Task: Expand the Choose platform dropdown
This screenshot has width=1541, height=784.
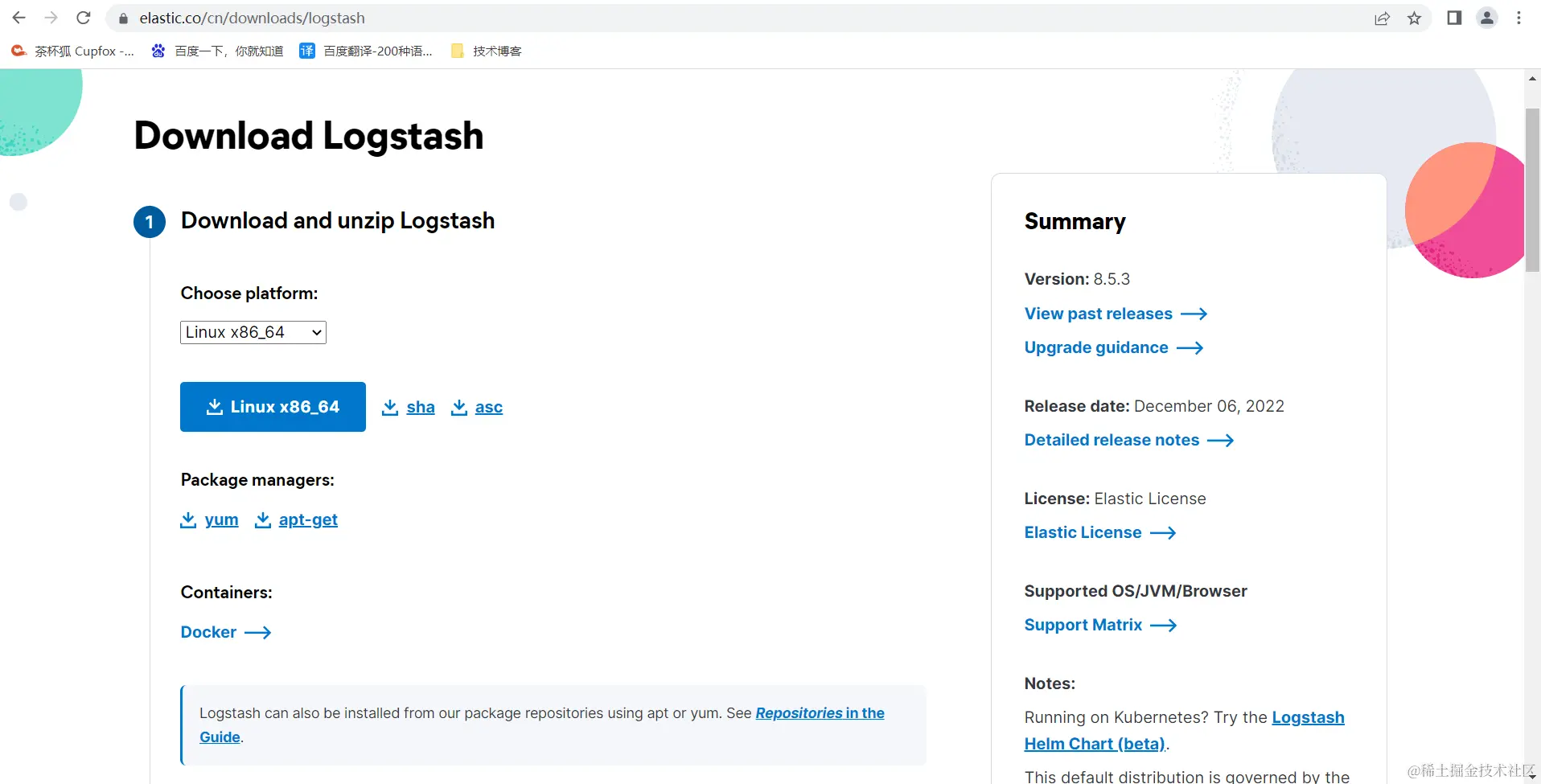Action: (x=253, y=332)
